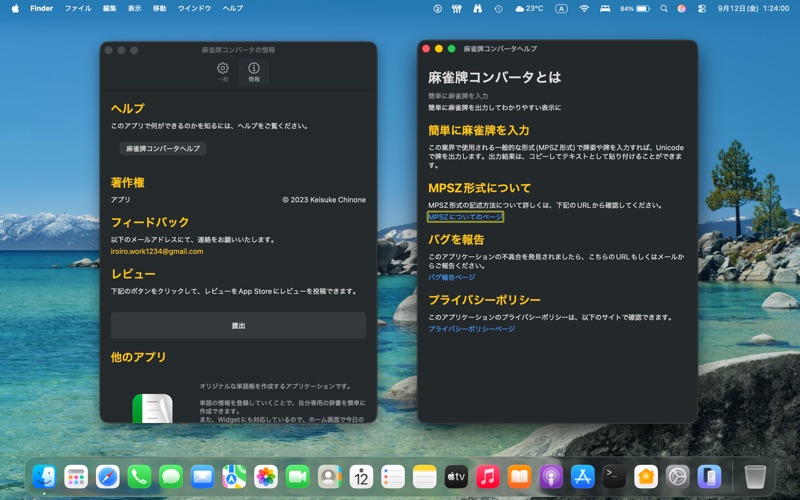800x500 pixels.
Task: Open Mail from the Dock
Action: (203, 477)
